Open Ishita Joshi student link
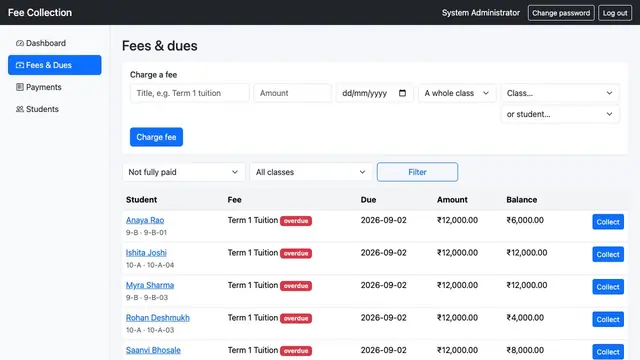This screenshot has width=640, height=360. pyautogui.click(x=146, y=253)
